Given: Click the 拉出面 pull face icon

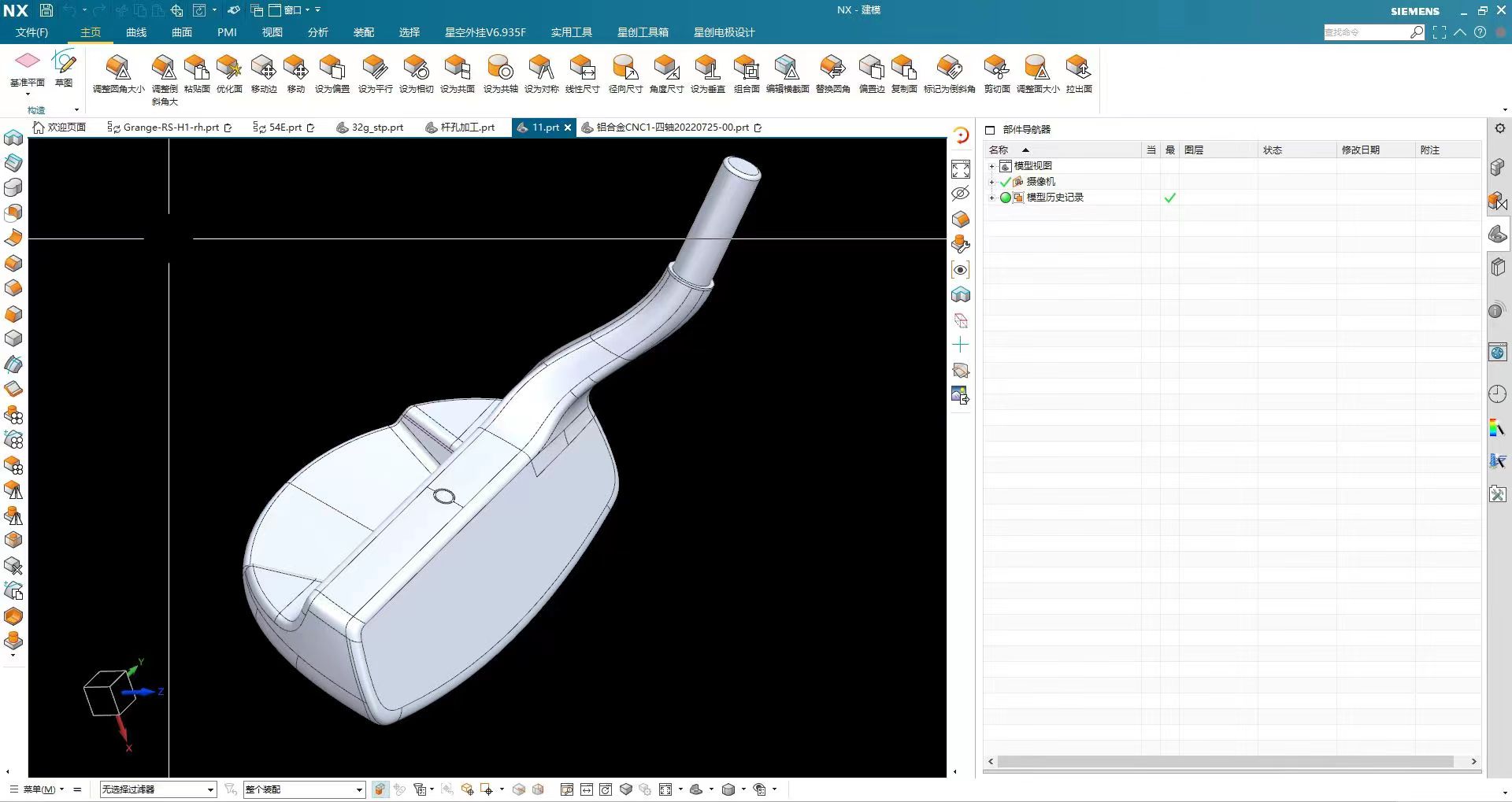Looking at the screenshot, I should 1078,68.
